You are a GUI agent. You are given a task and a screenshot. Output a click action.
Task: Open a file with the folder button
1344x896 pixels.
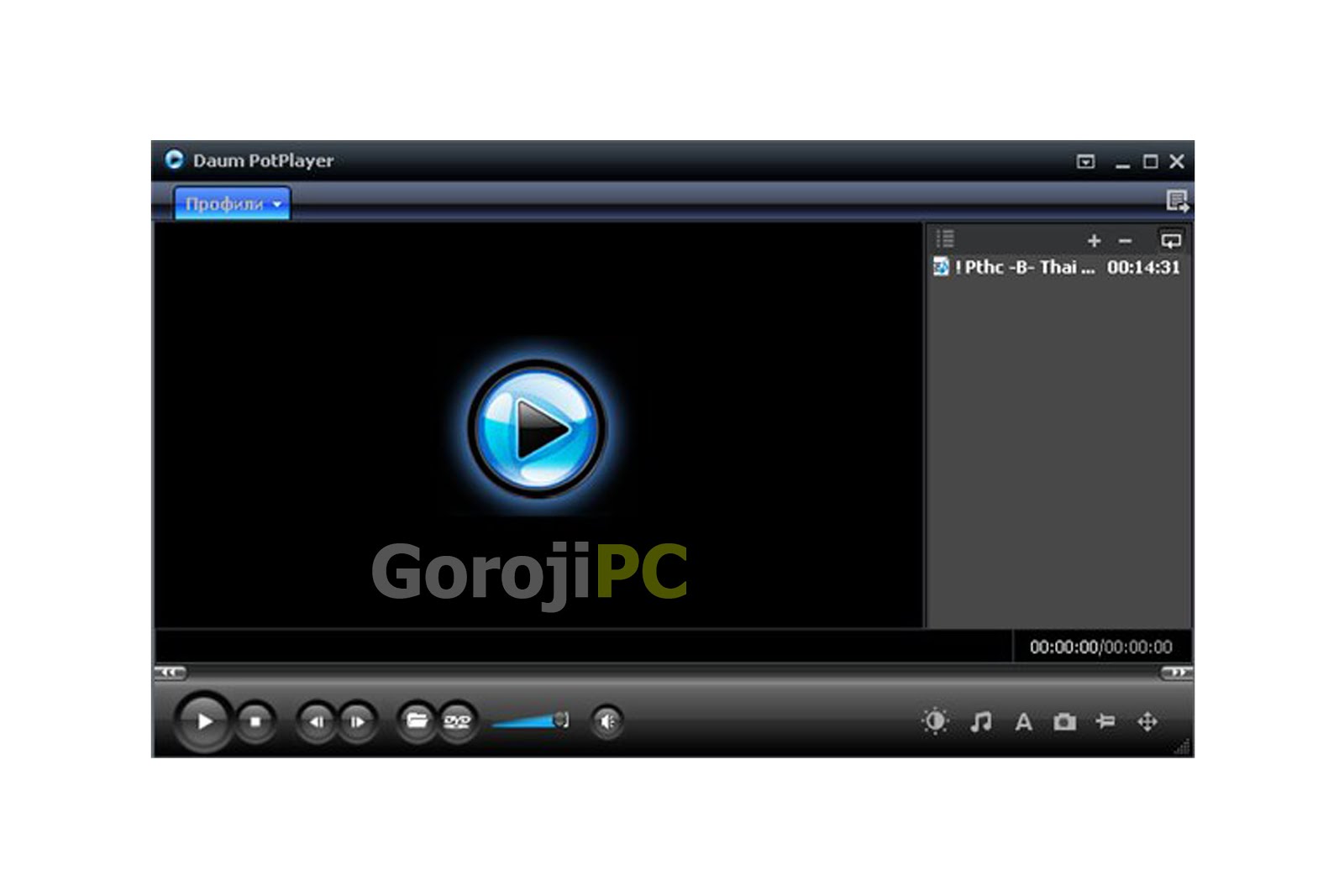pyautogui.click(x=417, y=720)
